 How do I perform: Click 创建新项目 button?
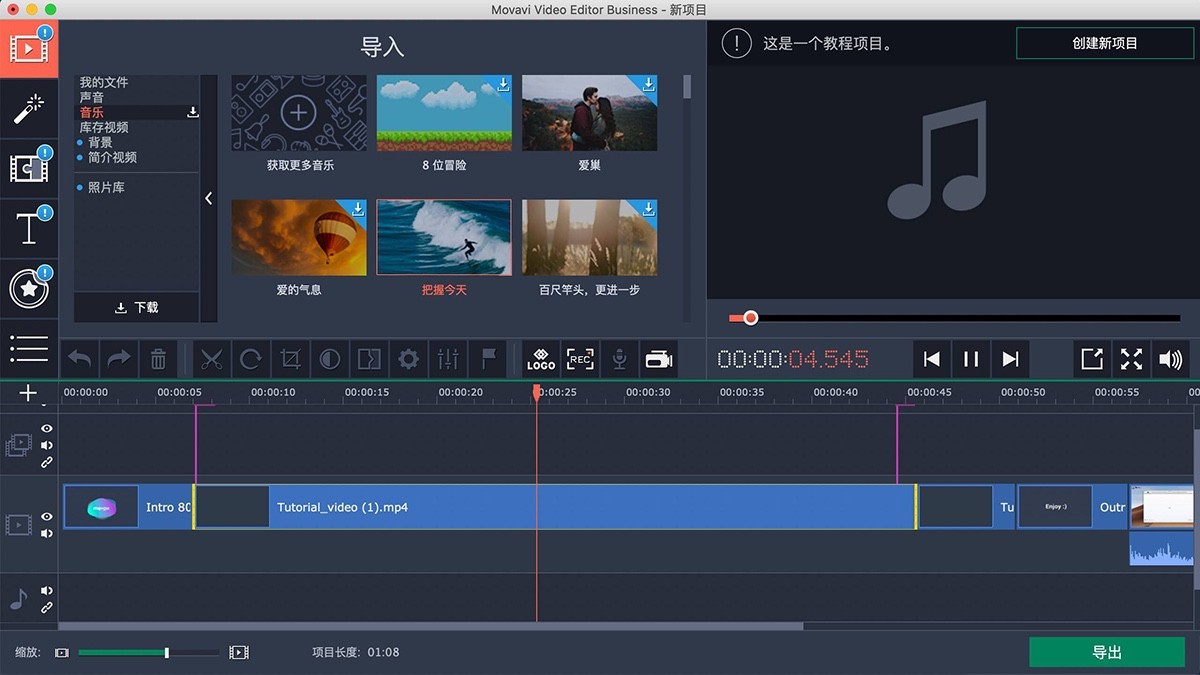point(1104,44)
